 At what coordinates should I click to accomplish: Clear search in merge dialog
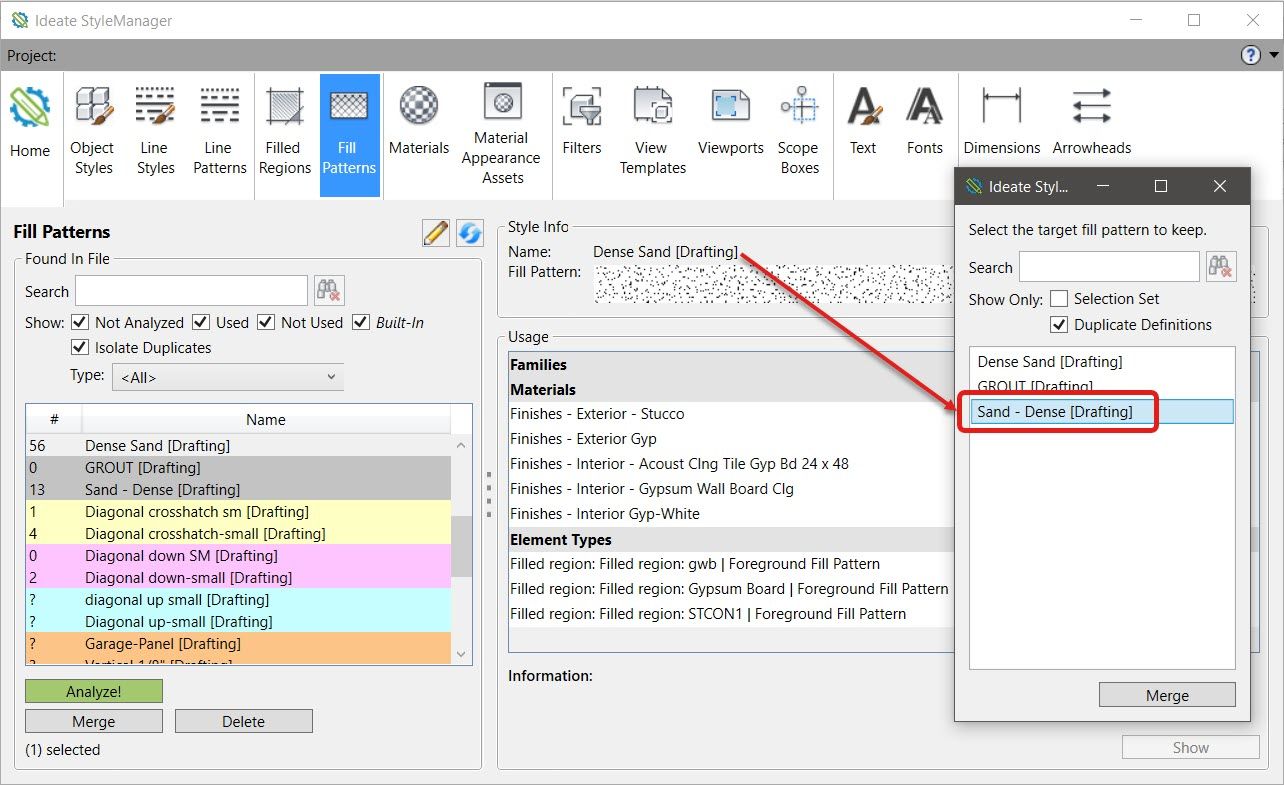coord(1221,267)
